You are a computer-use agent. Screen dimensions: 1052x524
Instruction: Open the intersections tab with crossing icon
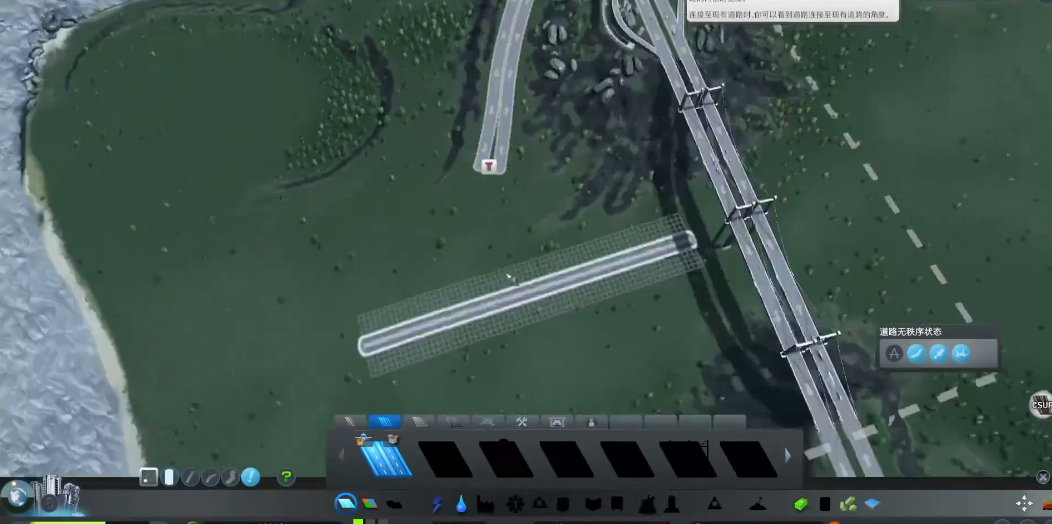click(488, 421)
